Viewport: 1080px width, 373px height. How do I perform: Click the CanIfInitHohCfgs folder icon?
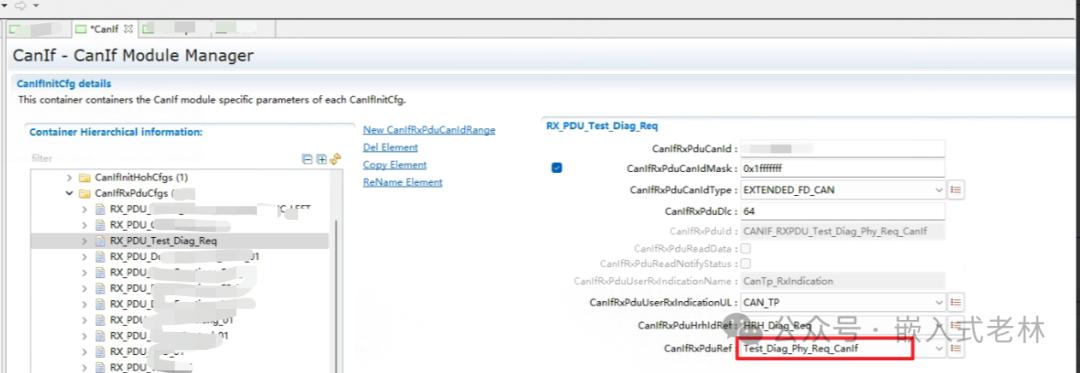(x=85, y=178)
